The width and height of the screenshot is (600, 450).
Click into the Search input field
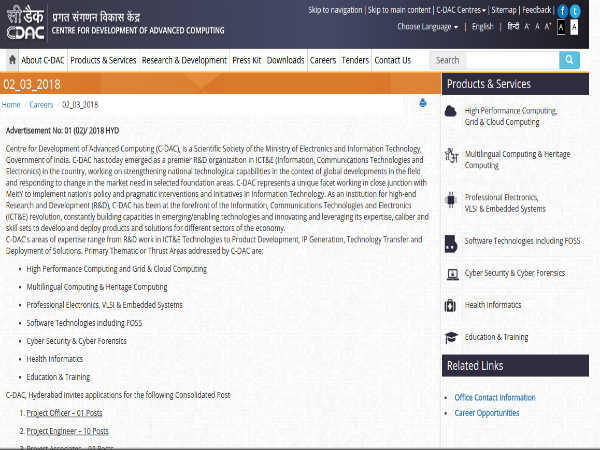494,60
